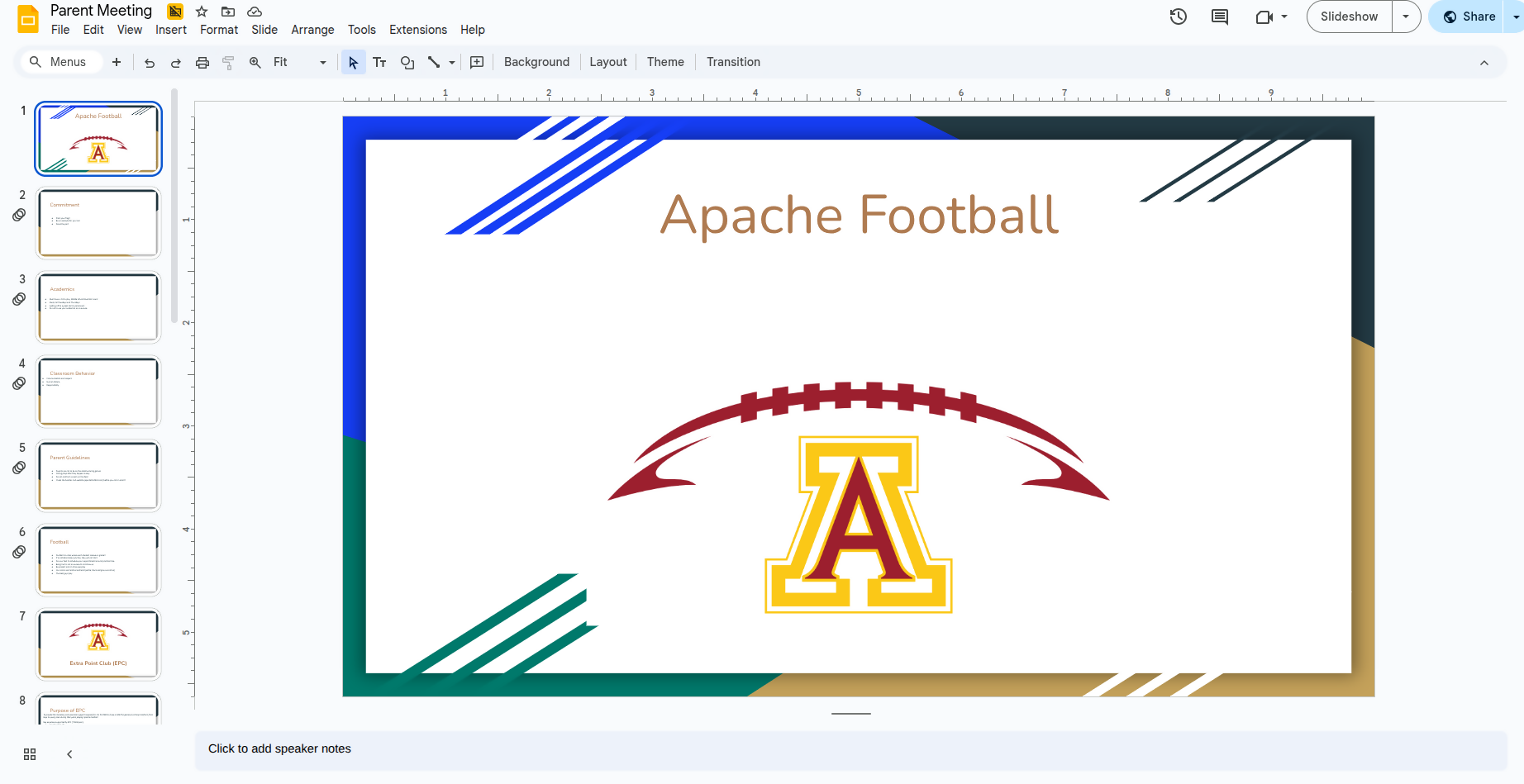Viewport: 1524px width, 784px height.
Task: Click the Meet video camera icon
Action: (1264, 17)
